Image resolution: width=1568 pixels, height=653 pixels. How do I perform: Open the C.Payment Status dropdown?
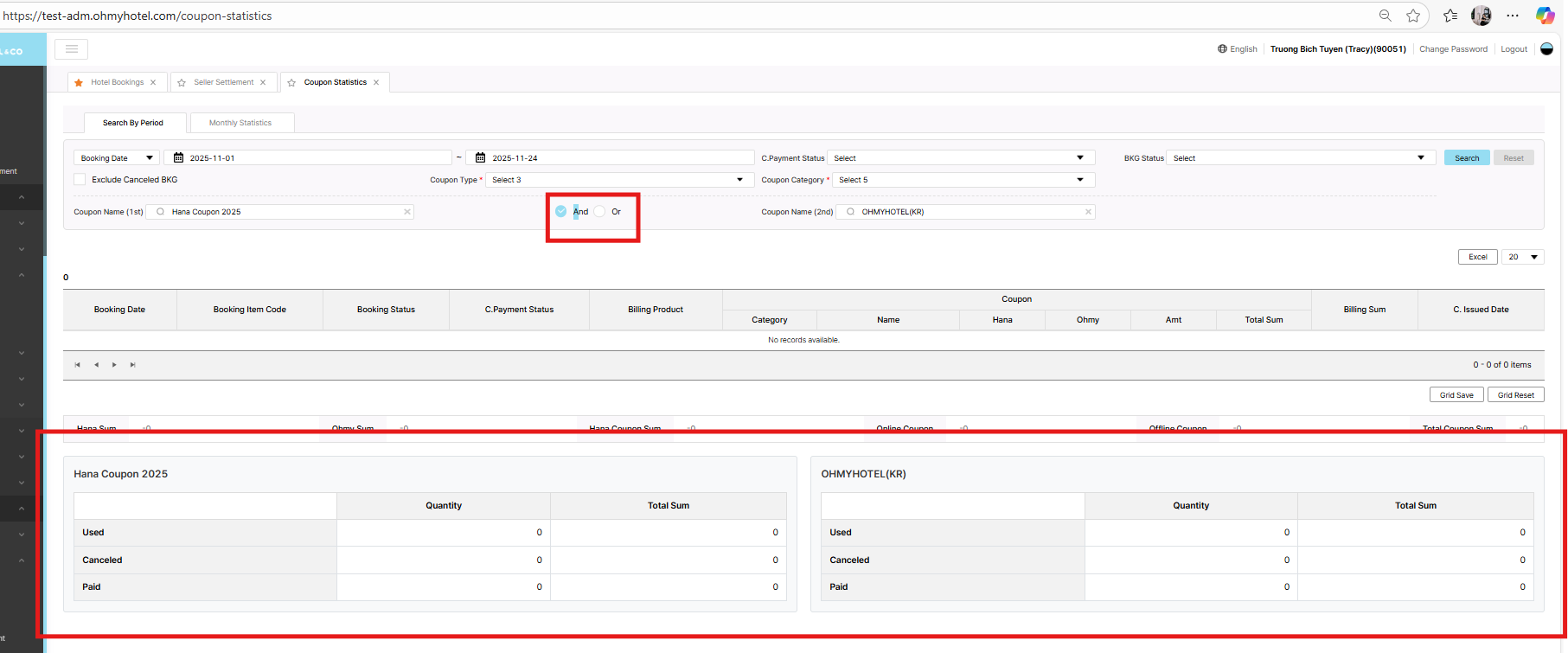tap(960, 158)
